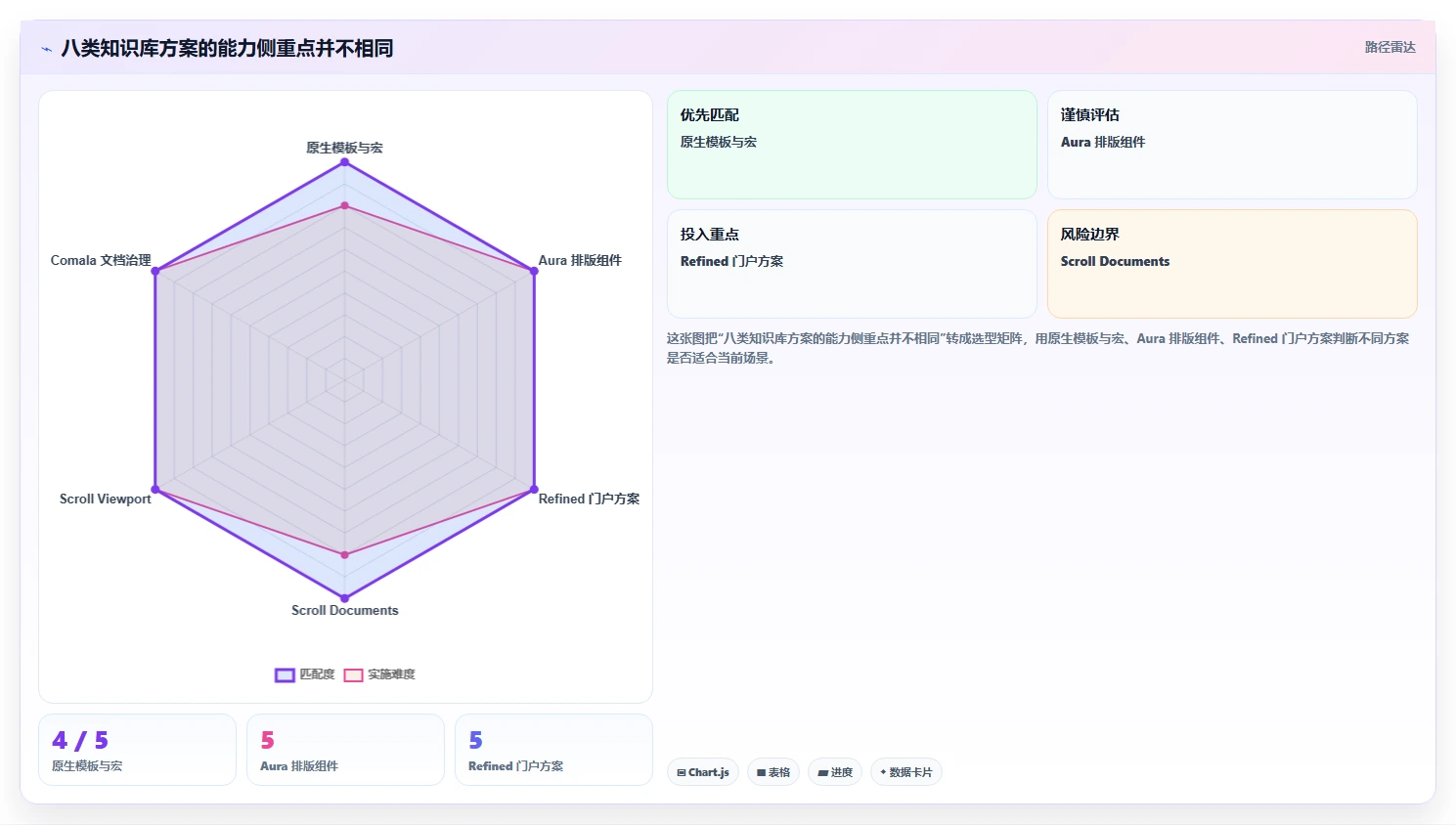Click the data point on the Refined 门户方案 axis
This screenshot has width=1456, height=825.
click(x=534, y=489)
